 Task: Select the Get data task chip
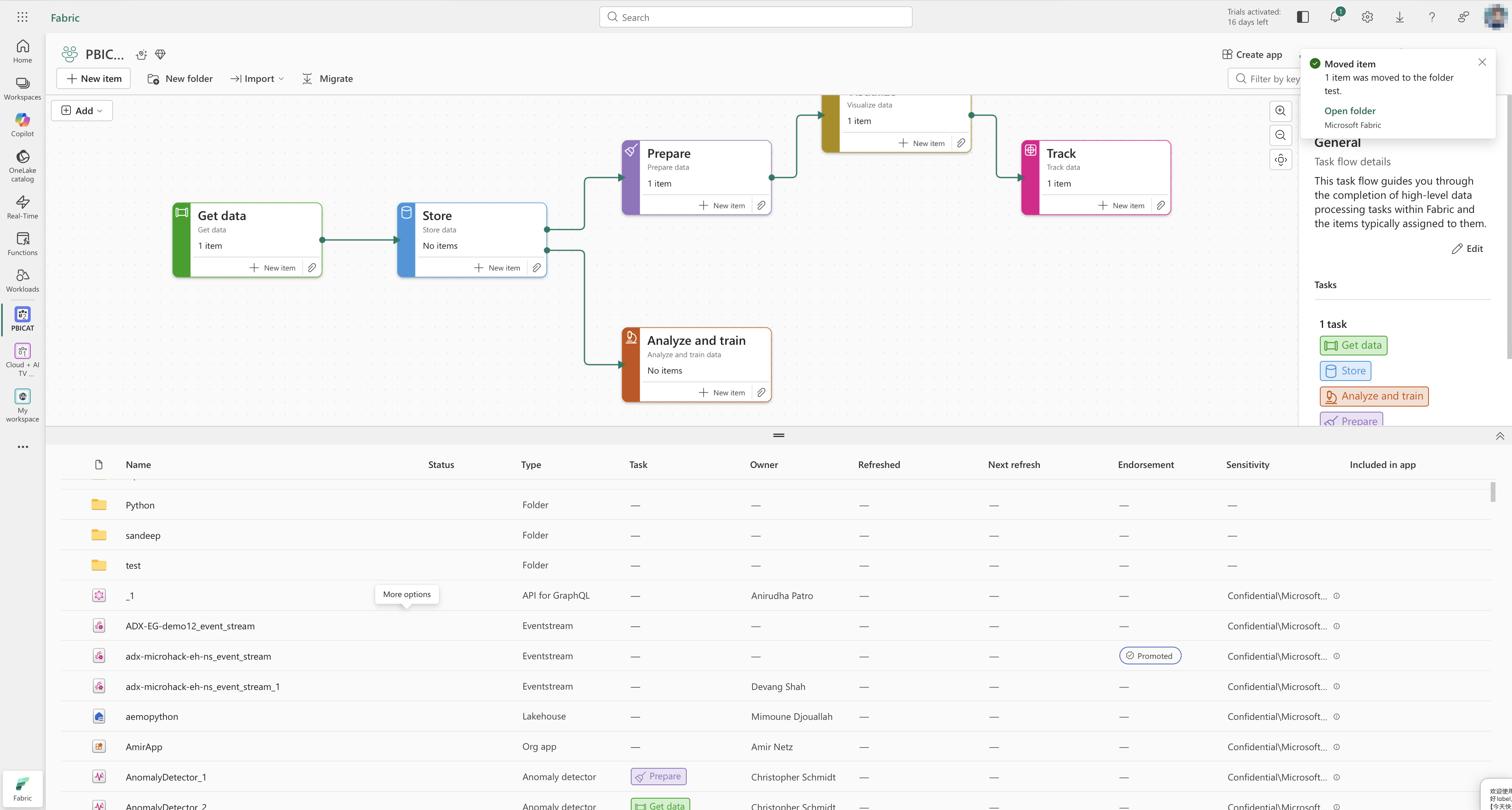pyautogui.click(x=1353, y=346)
